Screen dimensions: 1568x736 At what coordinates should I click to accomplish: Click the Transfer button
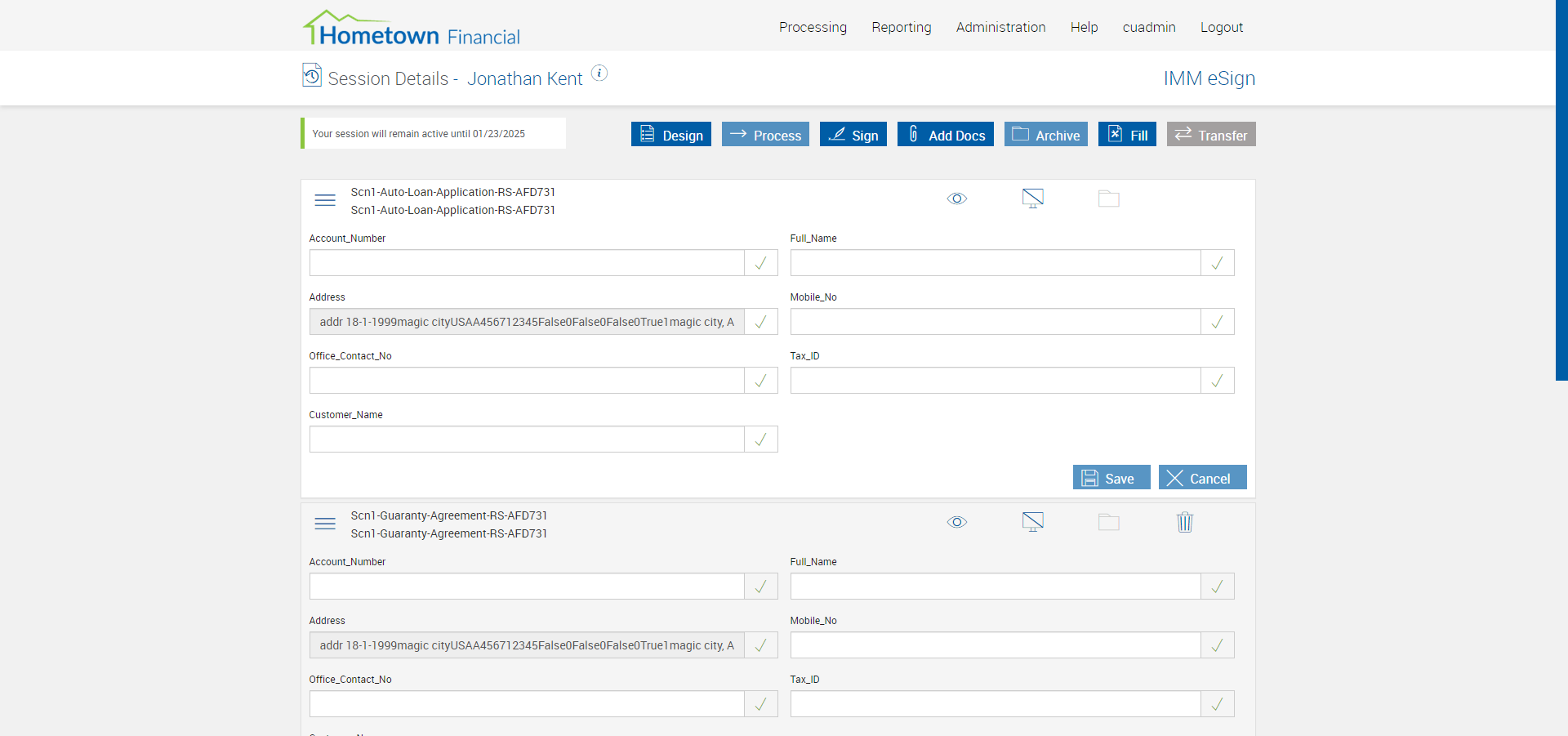(1211, 134)
